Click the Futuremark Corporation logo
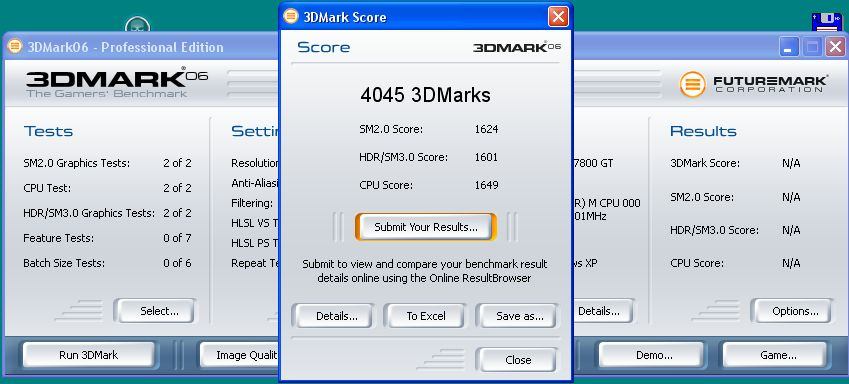The width and height of the screenshot is (849, 384). click(753, 84)
